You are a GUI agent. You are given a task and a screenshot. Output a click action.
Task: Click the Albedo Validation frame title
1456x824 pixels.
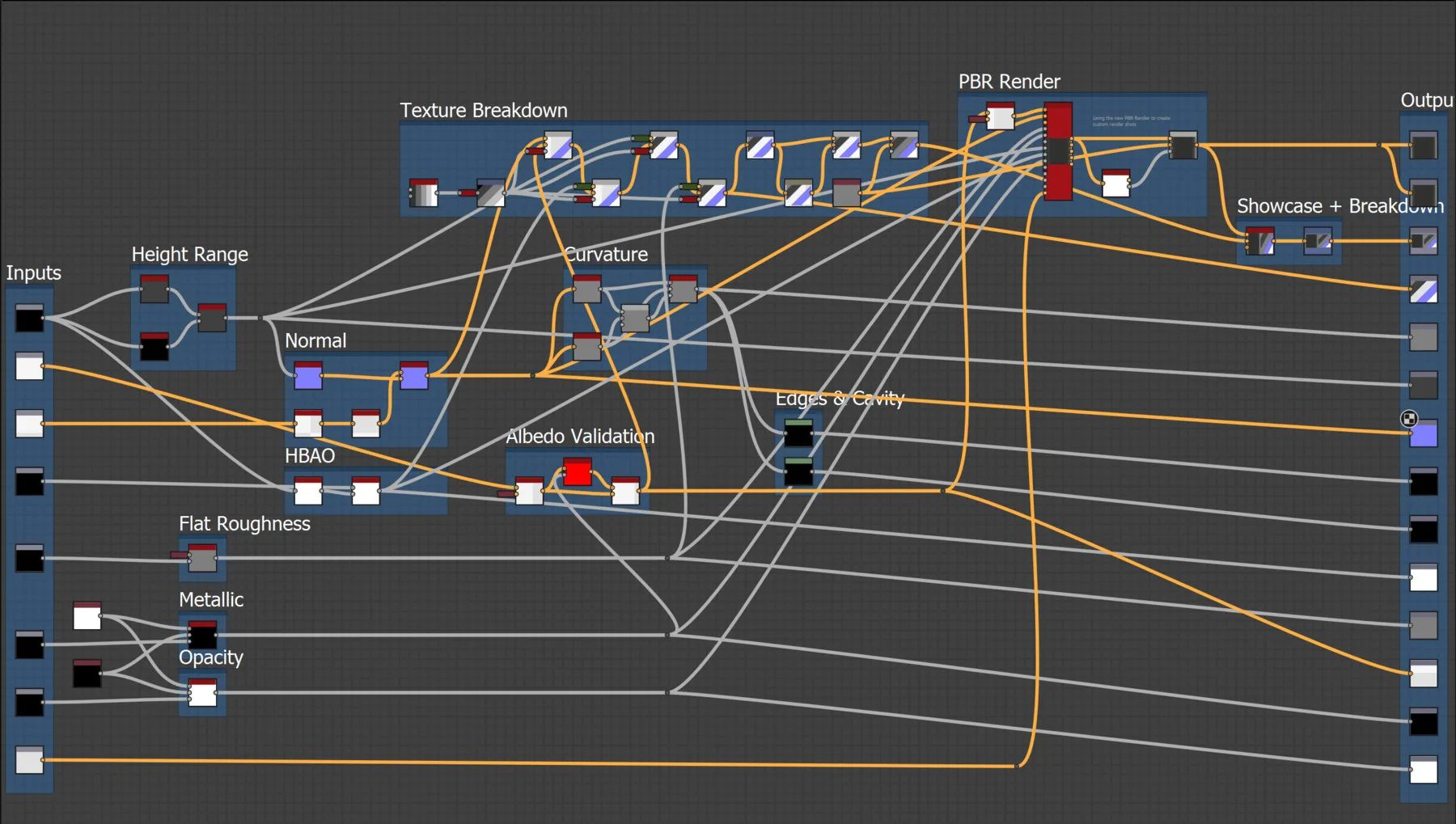[580, 437]
